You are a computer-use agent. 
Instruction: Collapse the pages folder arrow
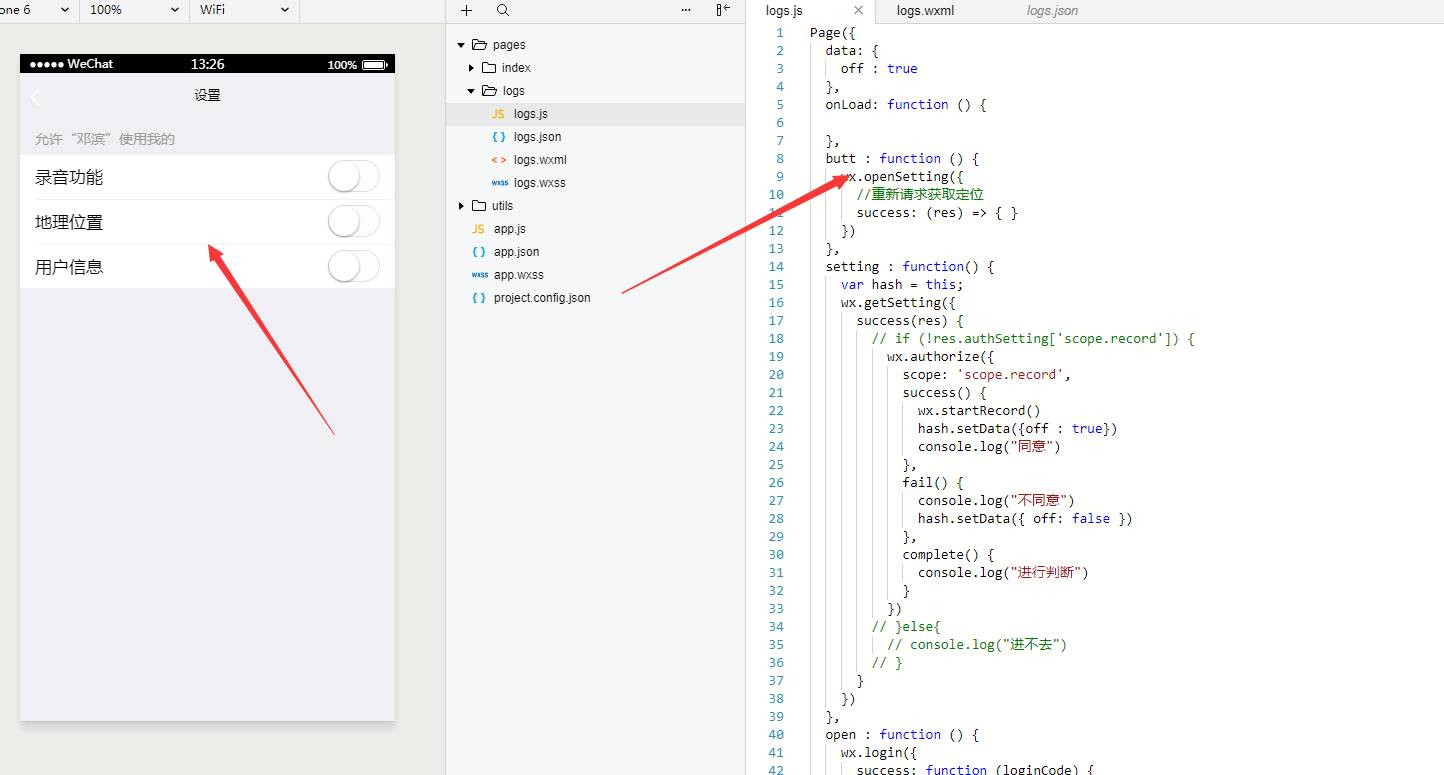point(461,45)
